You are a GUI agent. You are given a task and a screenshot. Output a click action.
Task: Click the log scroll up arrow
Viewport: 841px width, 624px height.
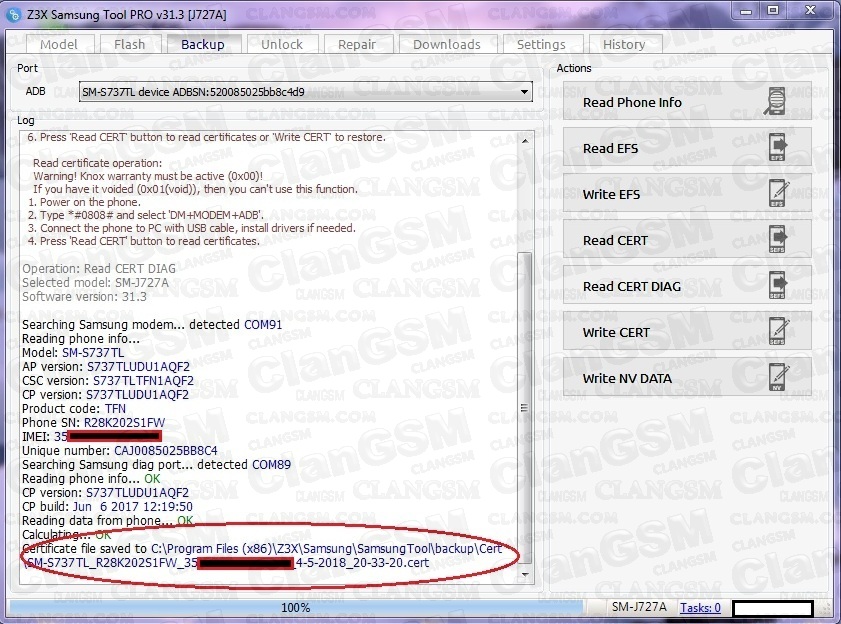point(525,141)
